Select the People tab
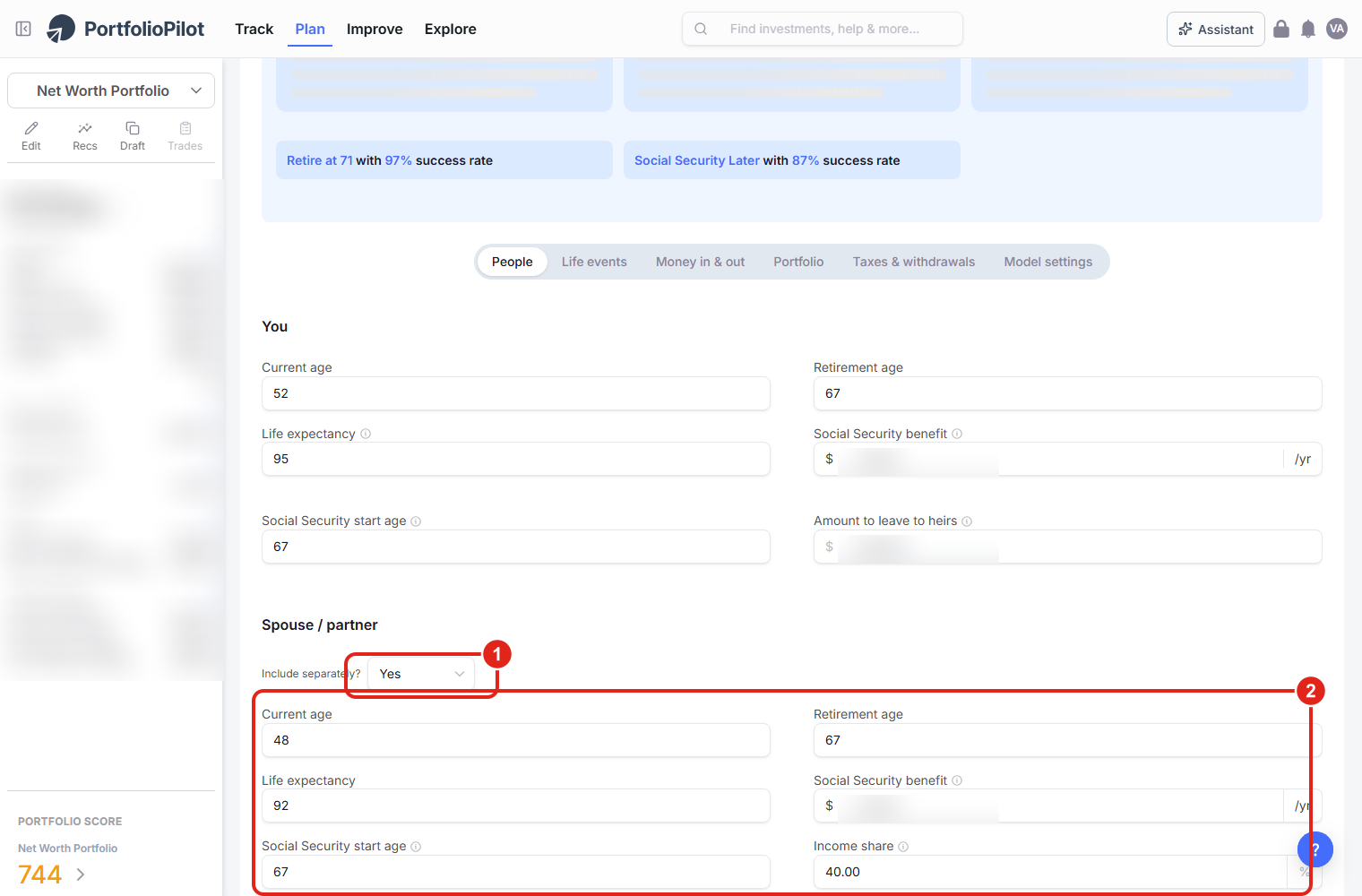This screenshot has height=896, width=1362. 512,262
